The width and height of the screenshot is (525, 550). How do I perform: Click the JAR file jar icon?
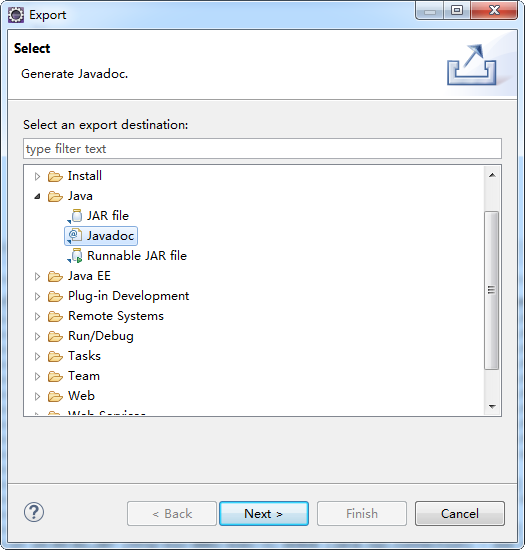point(75,216)
